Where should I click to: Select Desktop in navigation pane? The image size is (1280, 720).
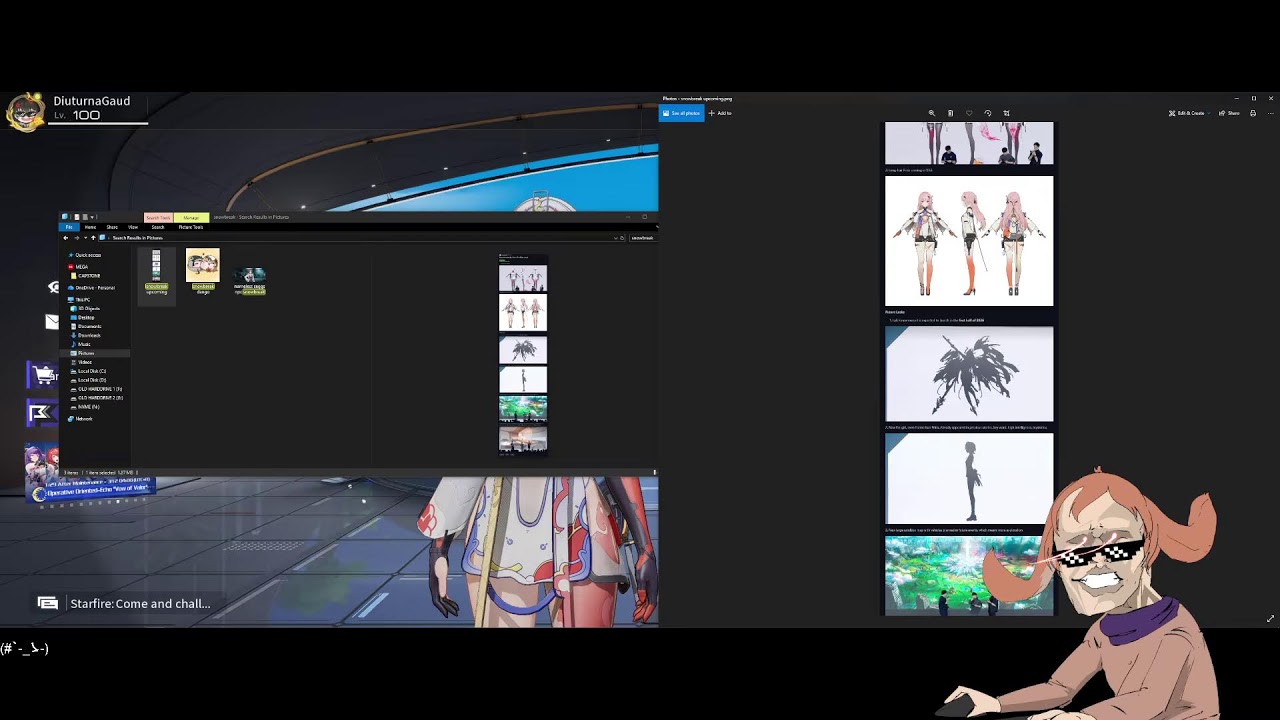point(84,318)
